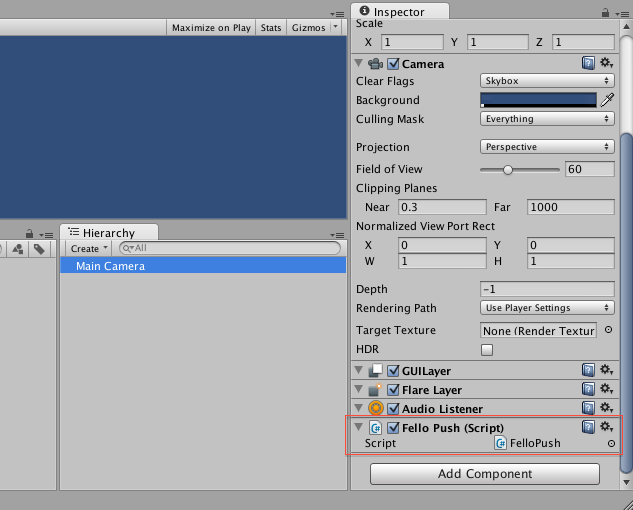Click the Camera component icon
633x510 pixels.
(375, 64)
